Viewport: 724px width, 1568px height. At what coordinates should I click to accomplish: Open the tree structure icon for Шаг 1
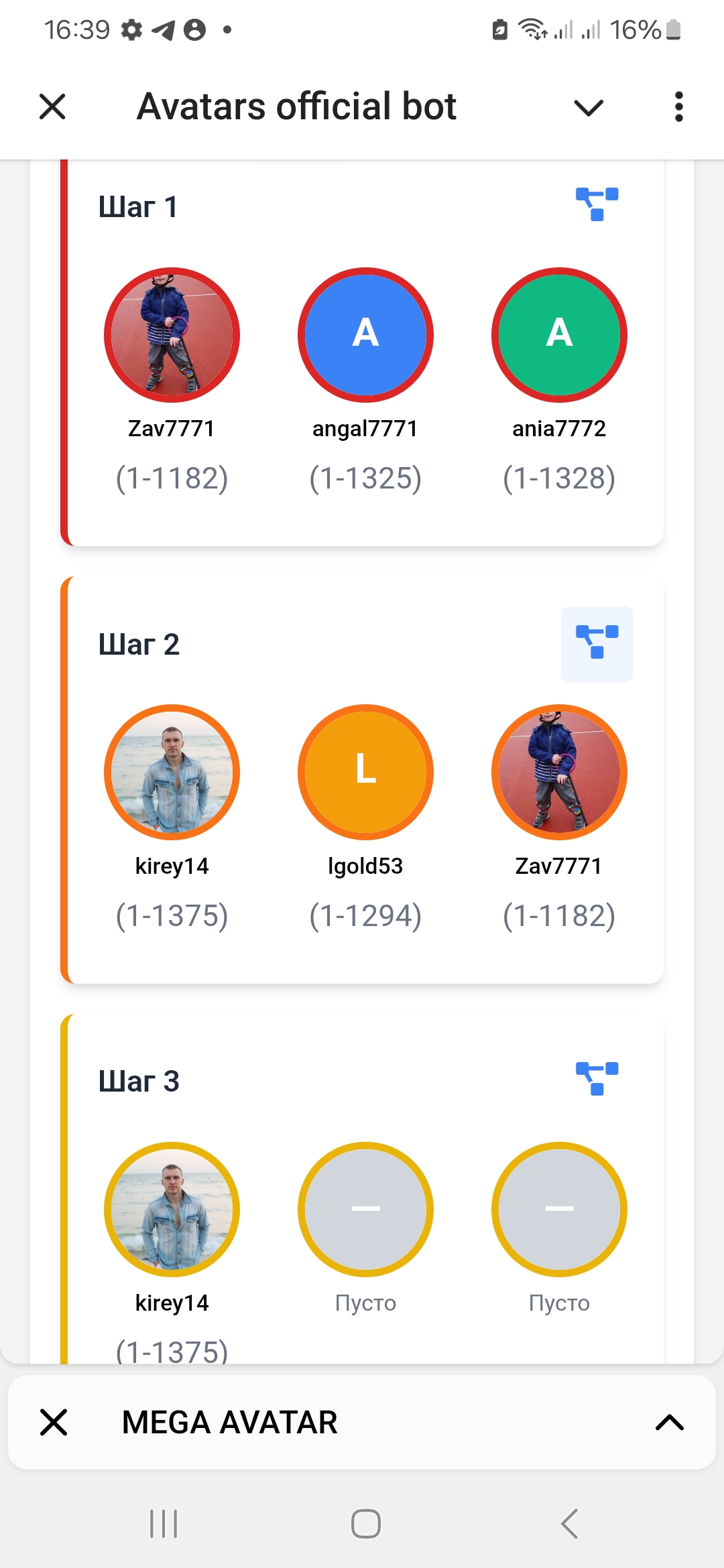597,204
